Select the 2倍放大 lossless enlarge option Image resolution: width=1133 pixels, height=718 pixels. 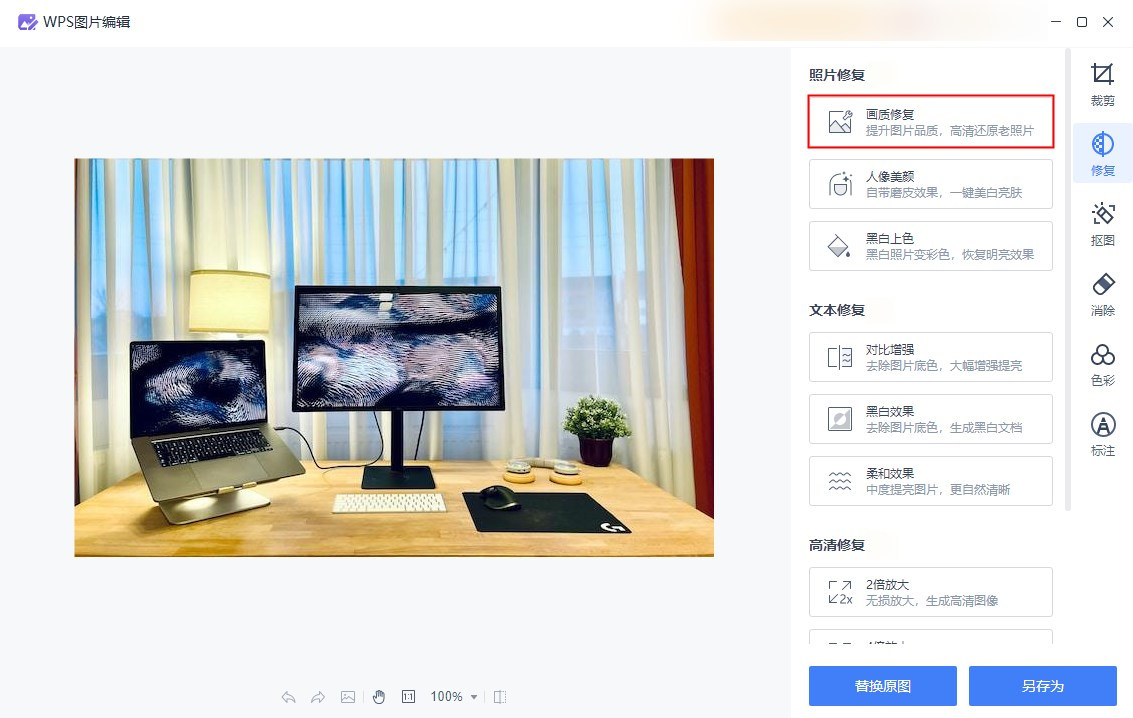930,592
